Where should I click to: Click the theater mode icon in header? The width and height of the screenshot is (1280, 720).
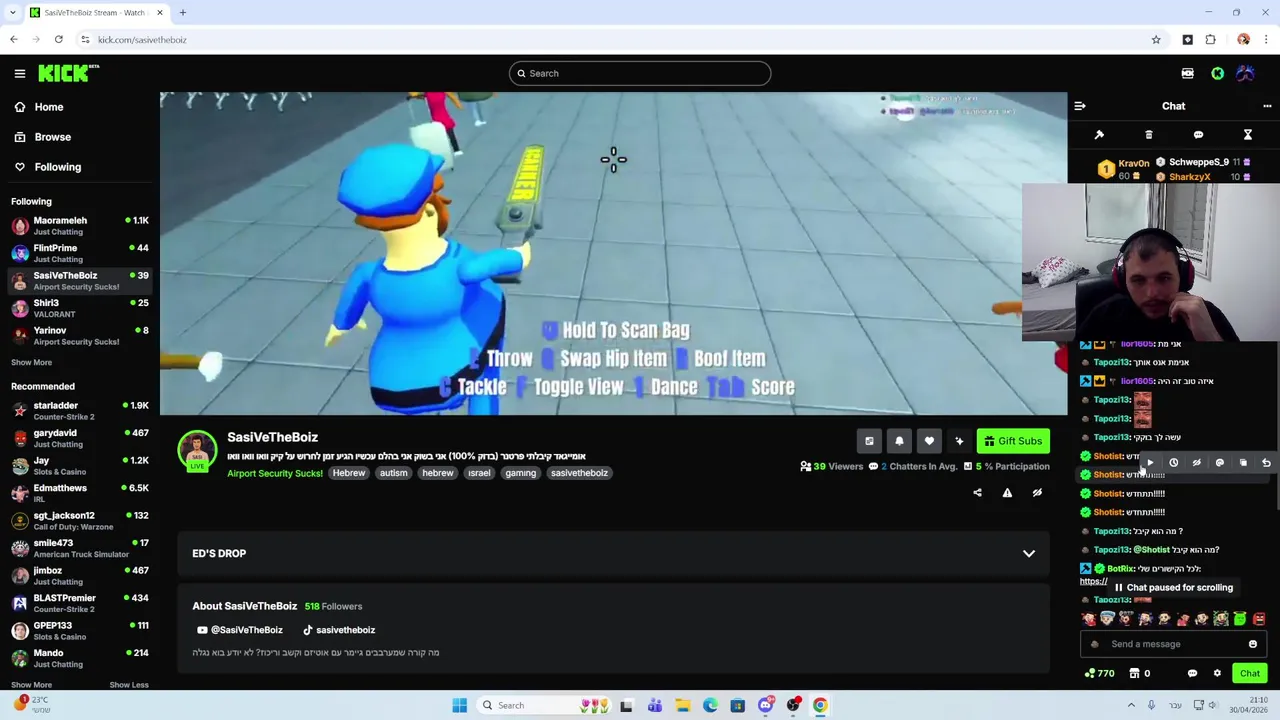click(x=1187, y=73)
